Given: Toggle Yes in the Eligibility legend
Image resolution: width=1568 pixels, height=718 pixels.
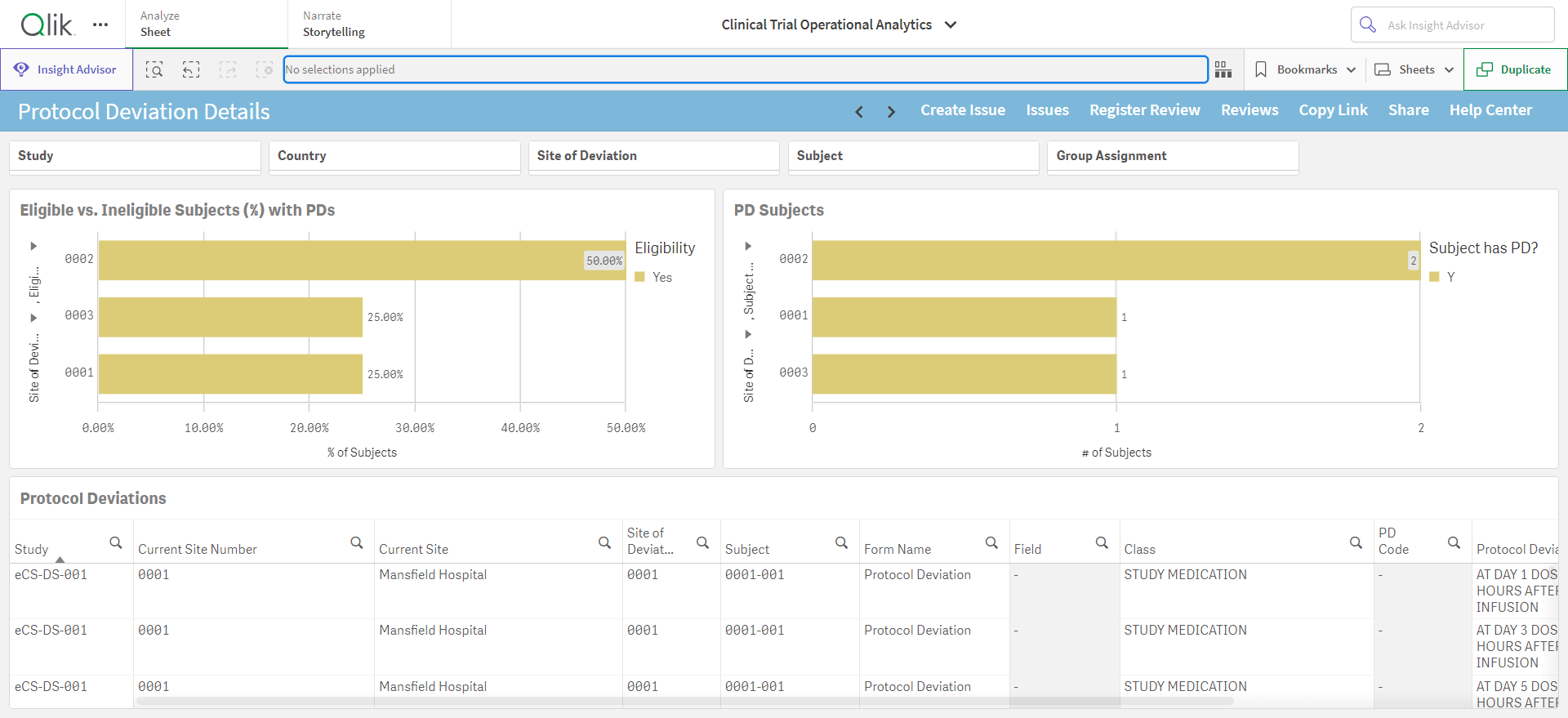Looking at the screenshot, I should click(654, 277).
